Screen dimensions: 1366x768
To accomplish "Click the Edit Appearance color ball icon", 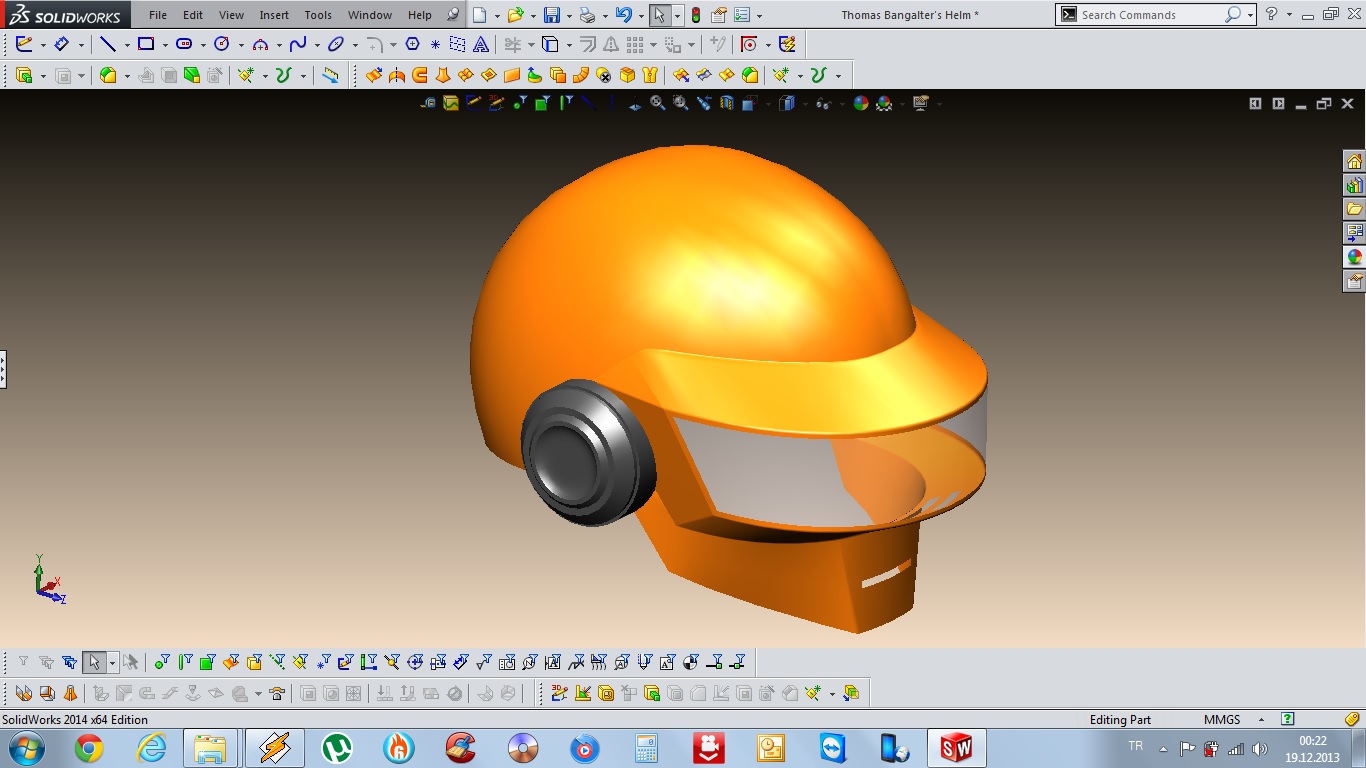I will (860, 103).
